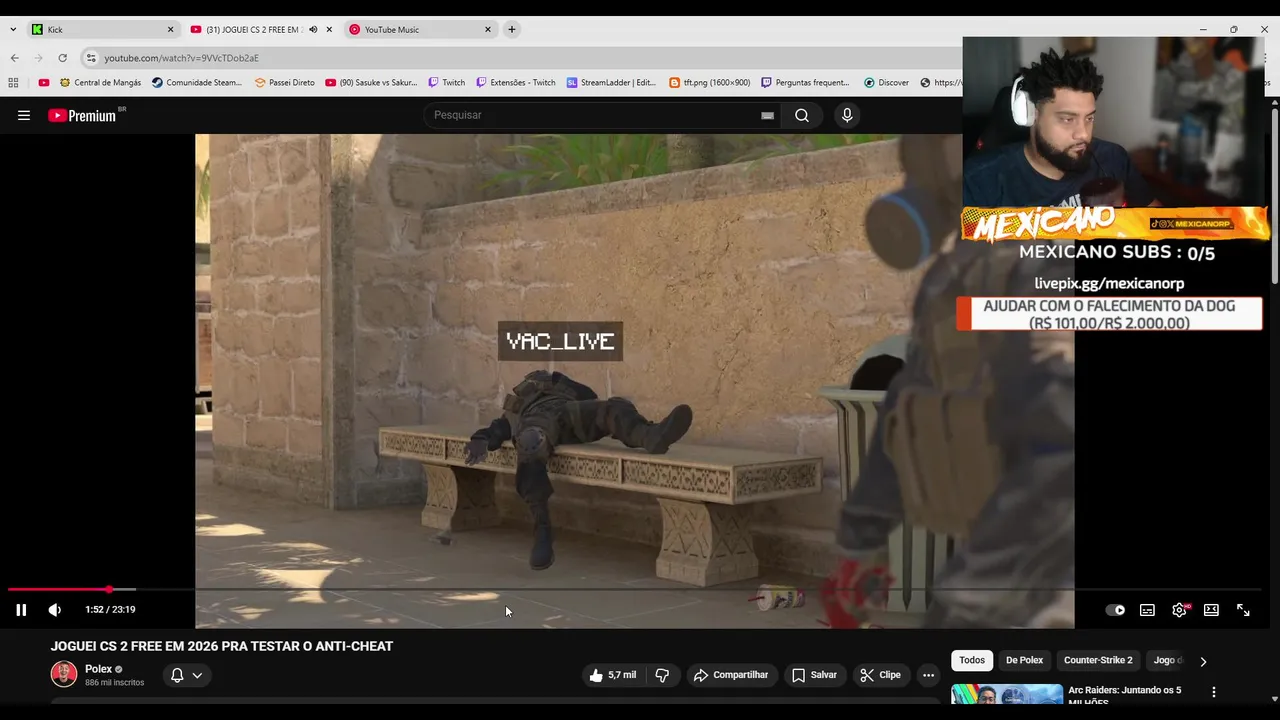Toggle subtitles/closed captions button
1280x720 pixels.
[x=1147, y=610]
